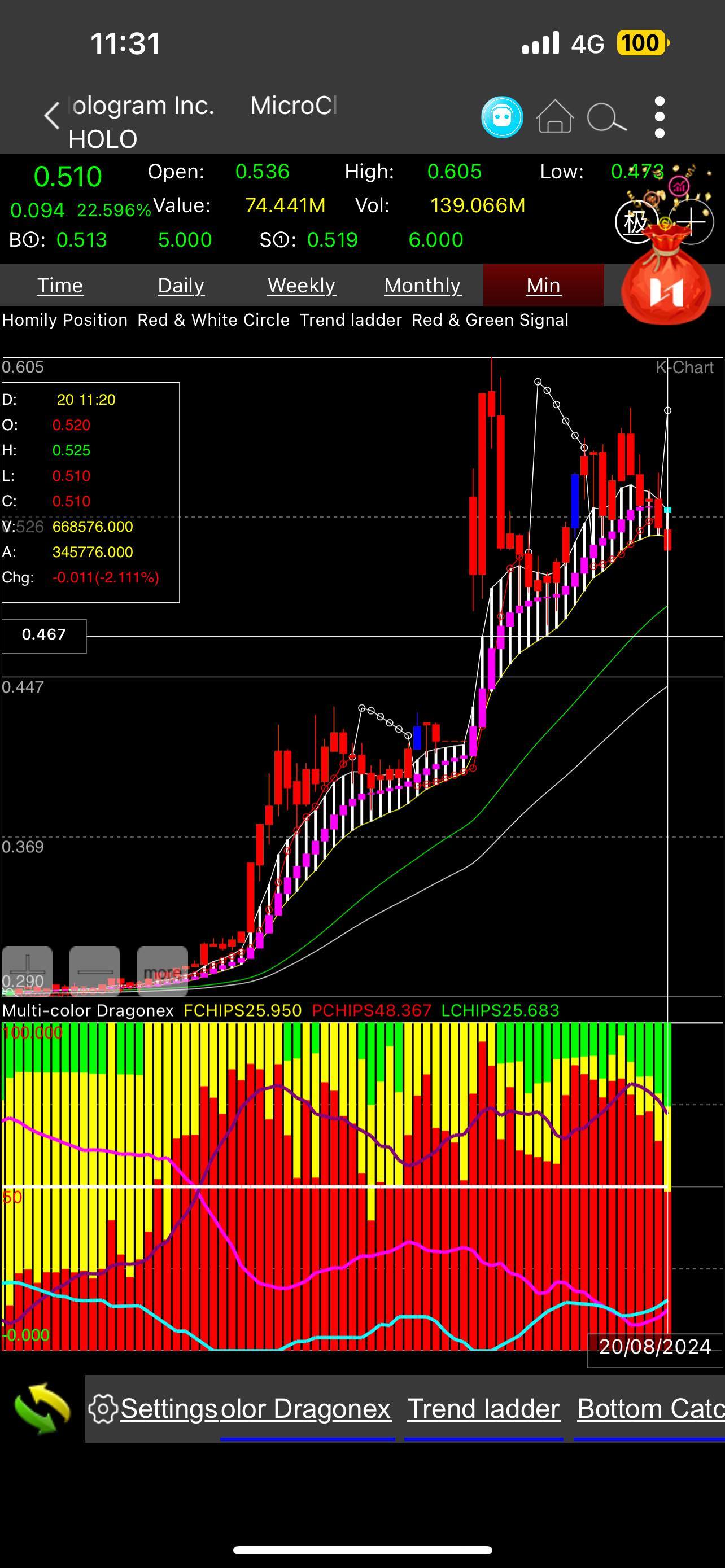725x1568 pixels.
Task: Tap the red lucky bag icon
Action: pos(665,275)
